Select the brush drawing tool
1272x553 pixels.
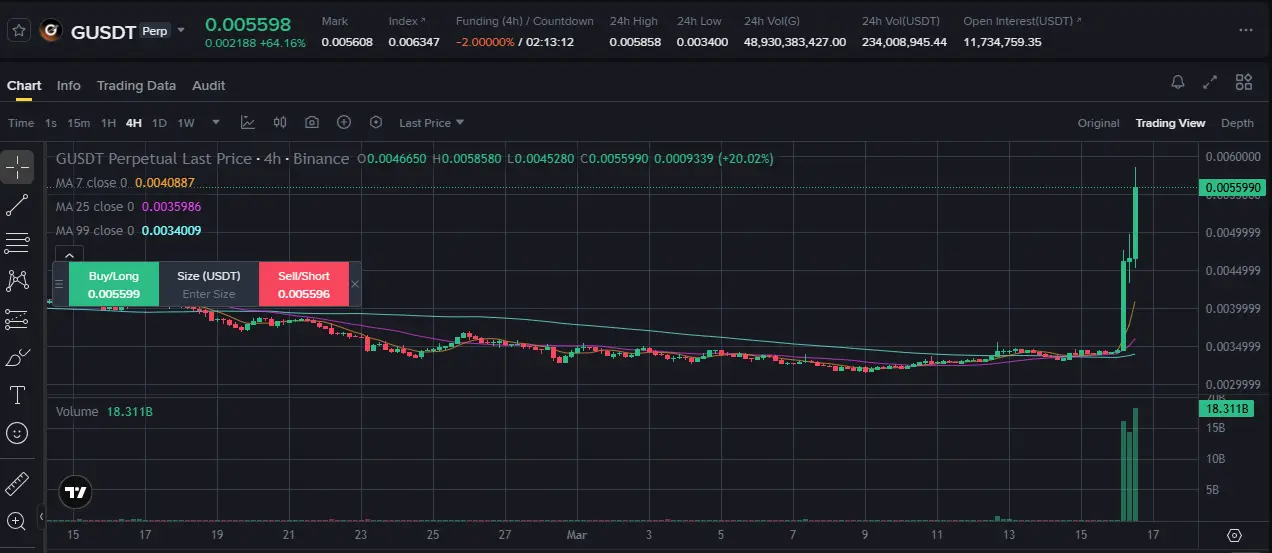tap(17, 357)
